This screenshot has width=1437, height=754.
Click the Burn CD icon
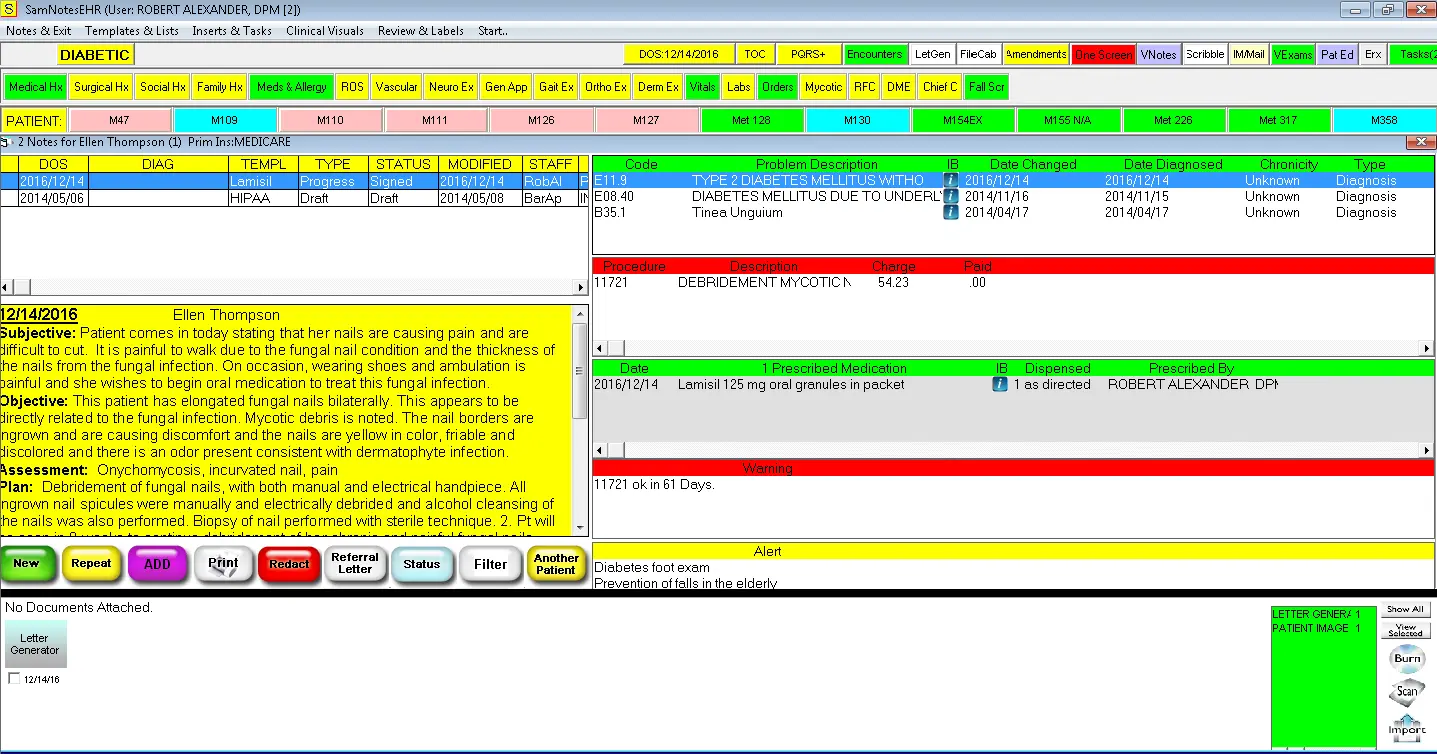pyautogui.click(x=1406, y=658)
